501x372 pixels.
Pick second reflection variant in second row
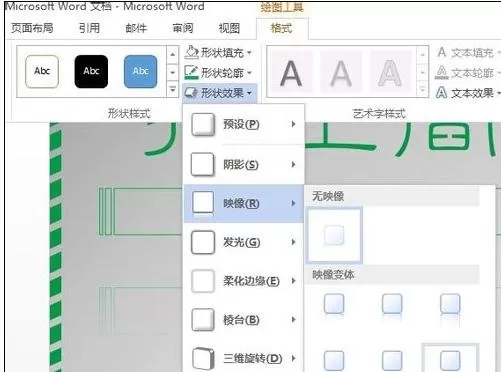point(392,361)
